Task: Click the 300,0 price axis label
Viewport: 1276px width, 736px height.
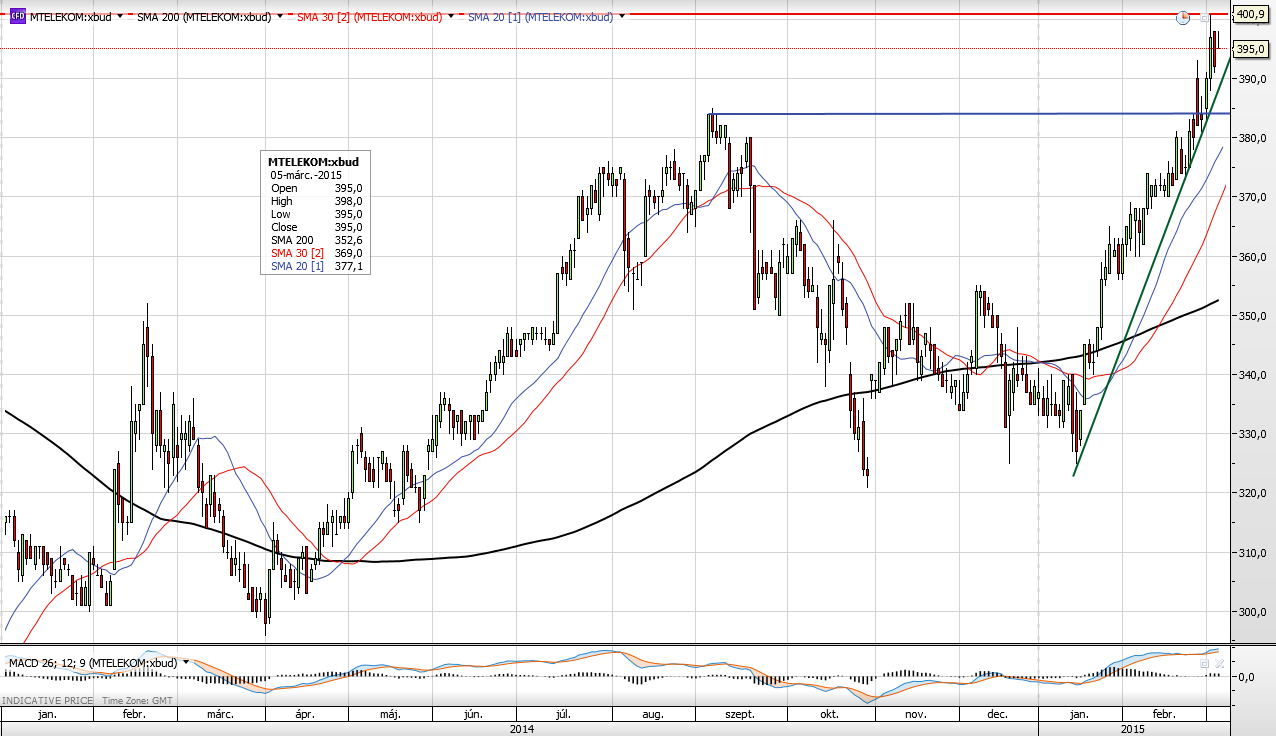Action: point(1252,612)
